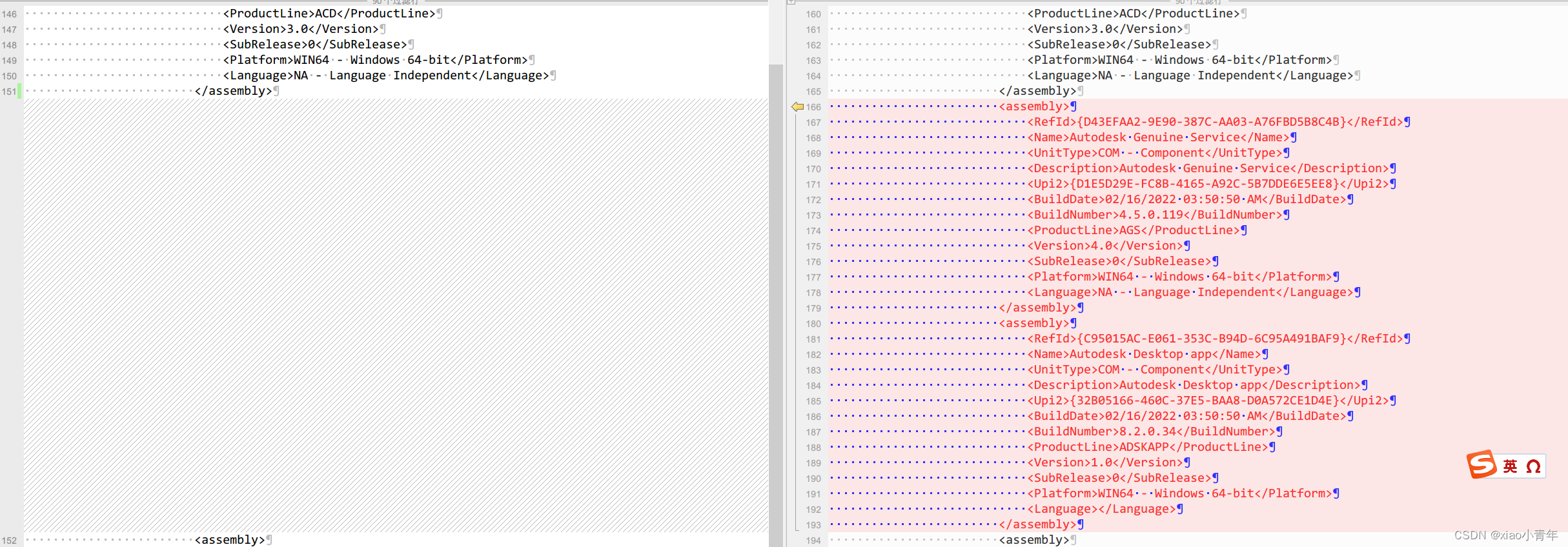Click the Upi2 line beginning D1E5D29E
Viewport: 1568px width, 547px height.
(1208, 184)
